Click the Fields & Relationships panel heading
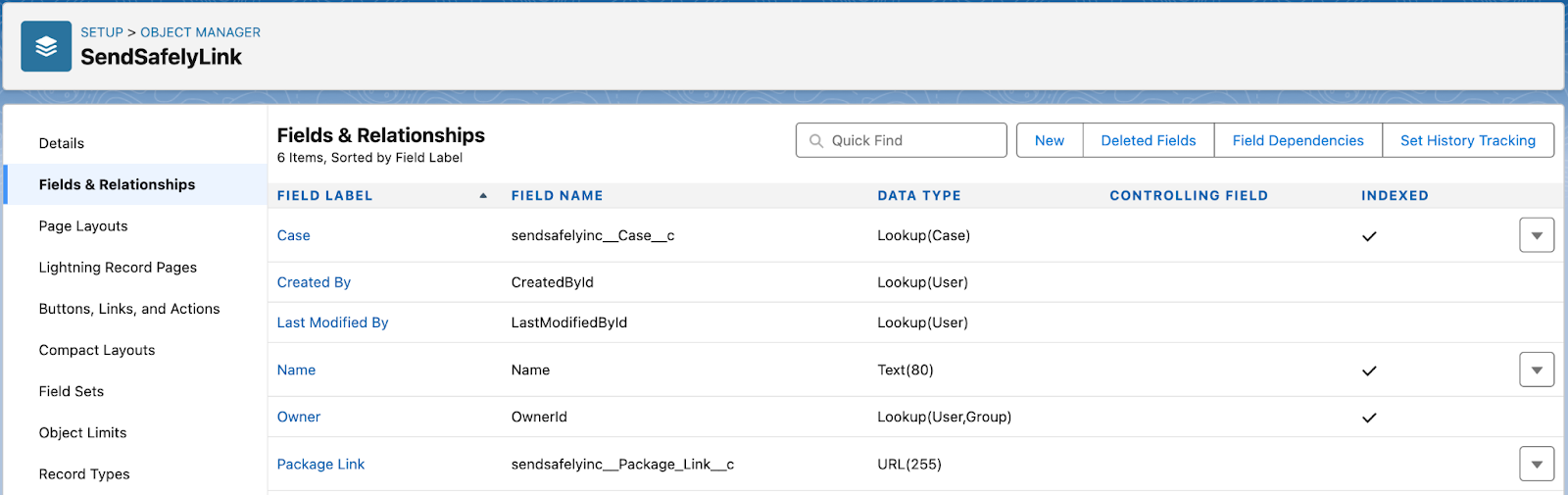This screenshot has width=1568, height=495. pyautogui.click(x=381, y=135)
